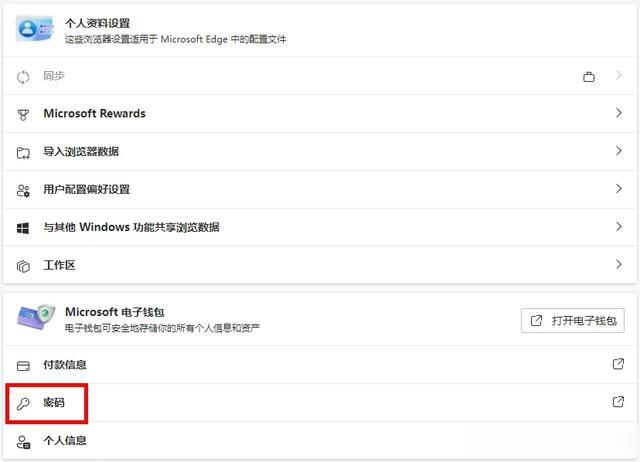Click the Microsoft Rewards trophy icon

point(23,115)
